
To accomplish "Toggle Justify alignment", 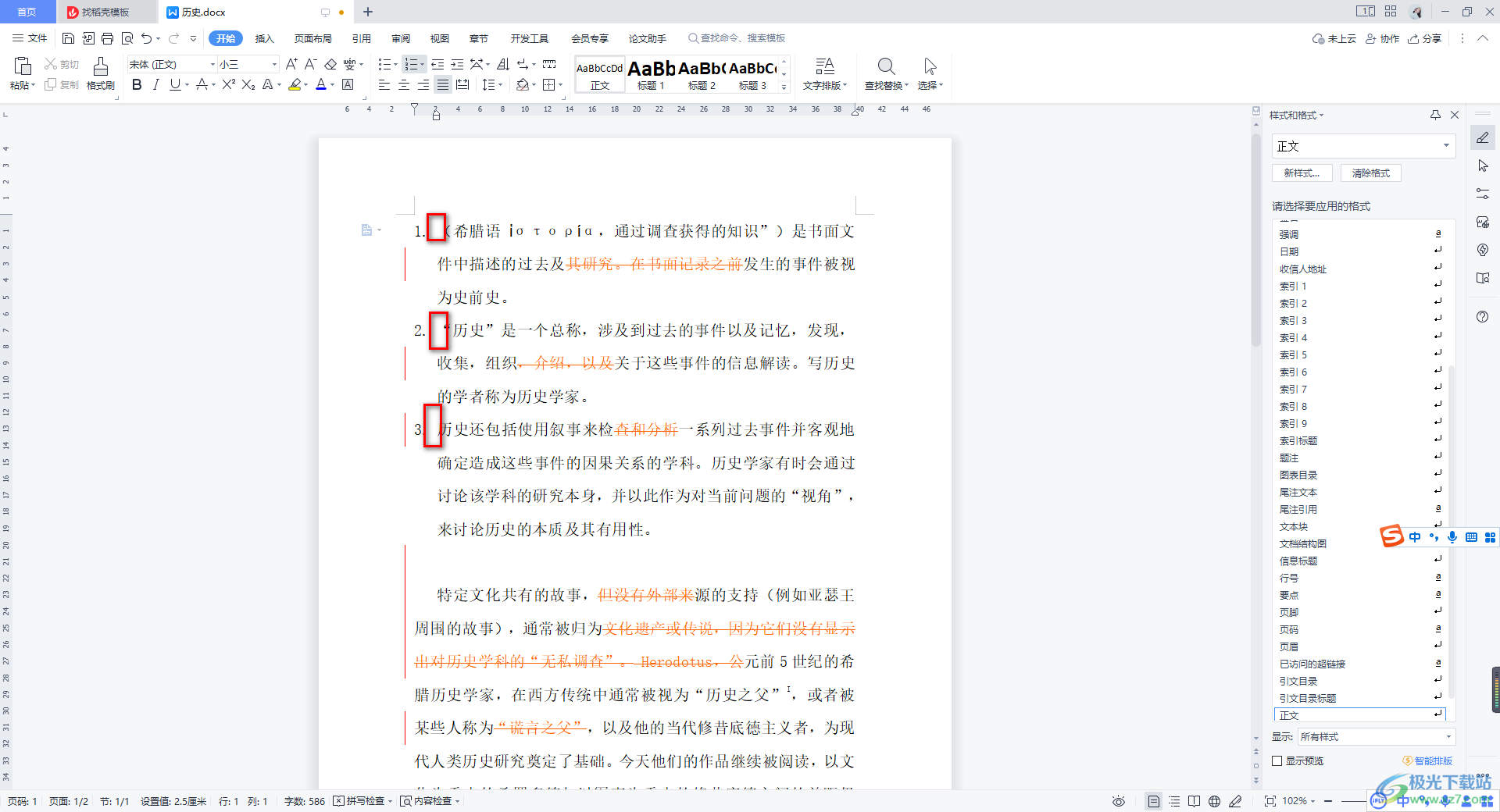I will [442, 84].
